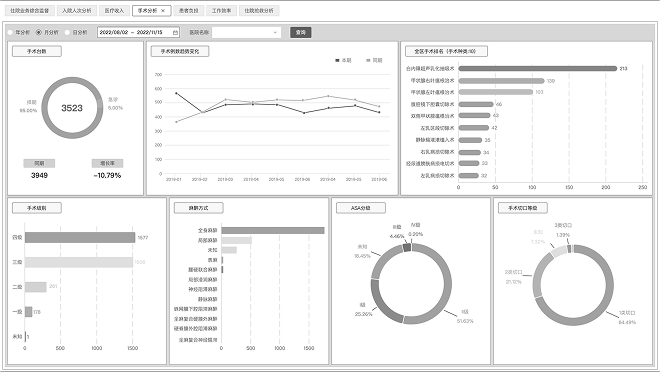Screen dimensions: 660x372
Task: Click the 全区手术排名 panel title button
Action: [446, 51]
